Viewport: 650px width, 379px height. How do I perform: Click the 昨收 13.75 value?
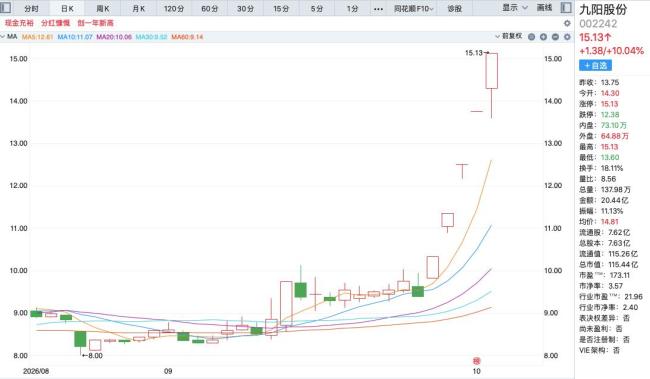click(610, 83)
